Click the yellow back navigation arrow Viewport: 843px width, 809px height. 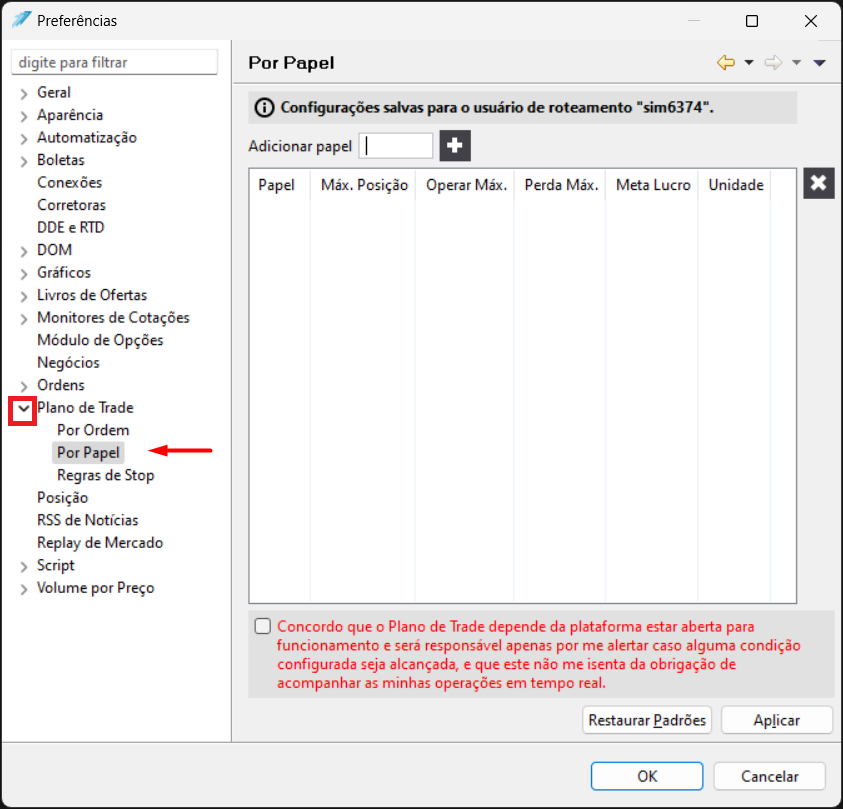click(x=726, y=63)
